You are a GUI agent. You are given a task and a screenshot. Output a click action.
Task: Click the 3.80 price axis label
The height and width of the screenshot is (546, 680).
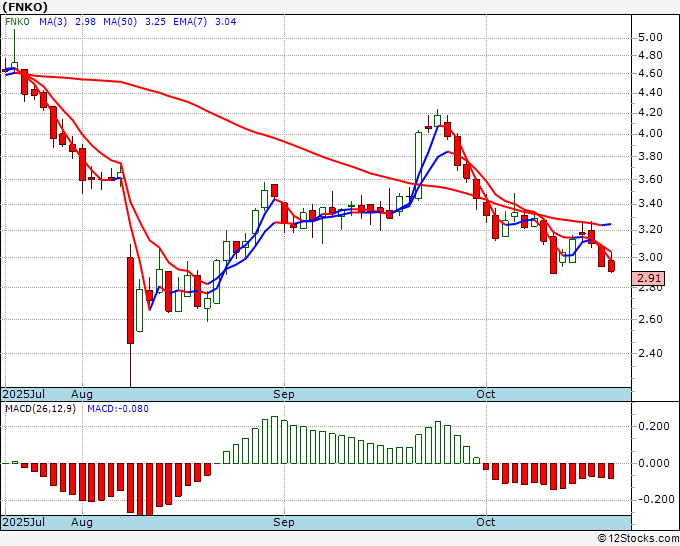click(x=650, y=156)
